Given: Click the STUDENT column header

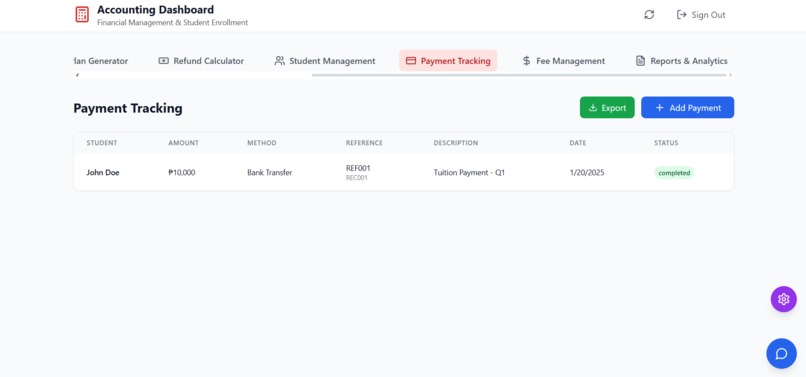Looking at the screenshot, I should tap(102, 143).
